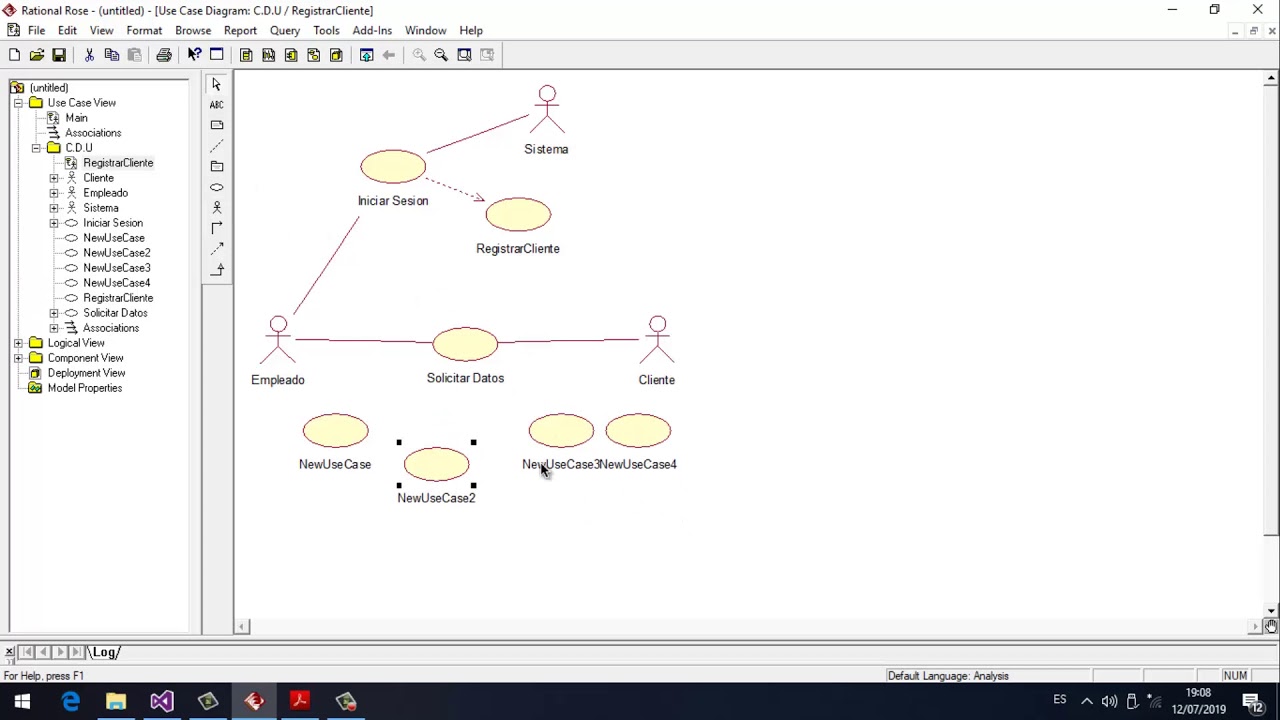Fit diagram in window icon
Viewport: 1280px width, 720px height.
click(x=464, y=55)
